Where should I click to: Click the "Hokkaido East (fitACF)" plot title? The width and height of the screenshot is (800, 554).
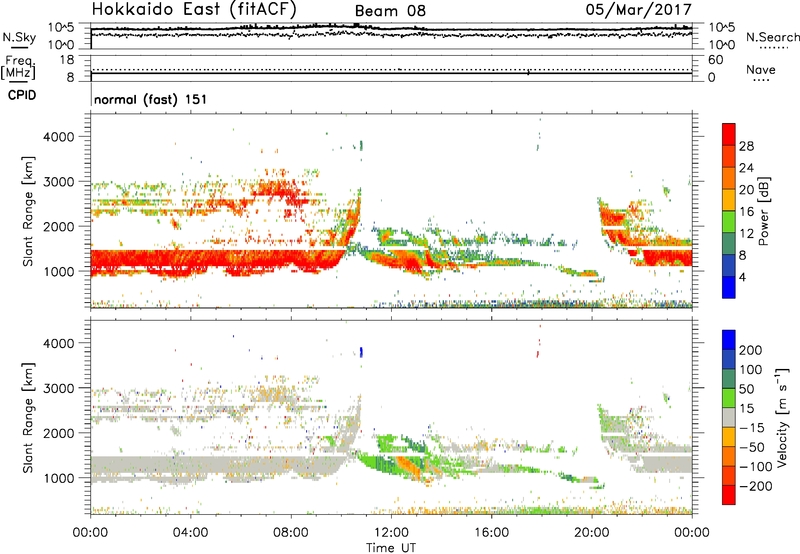pyautogui.click(x=194, y=10)
